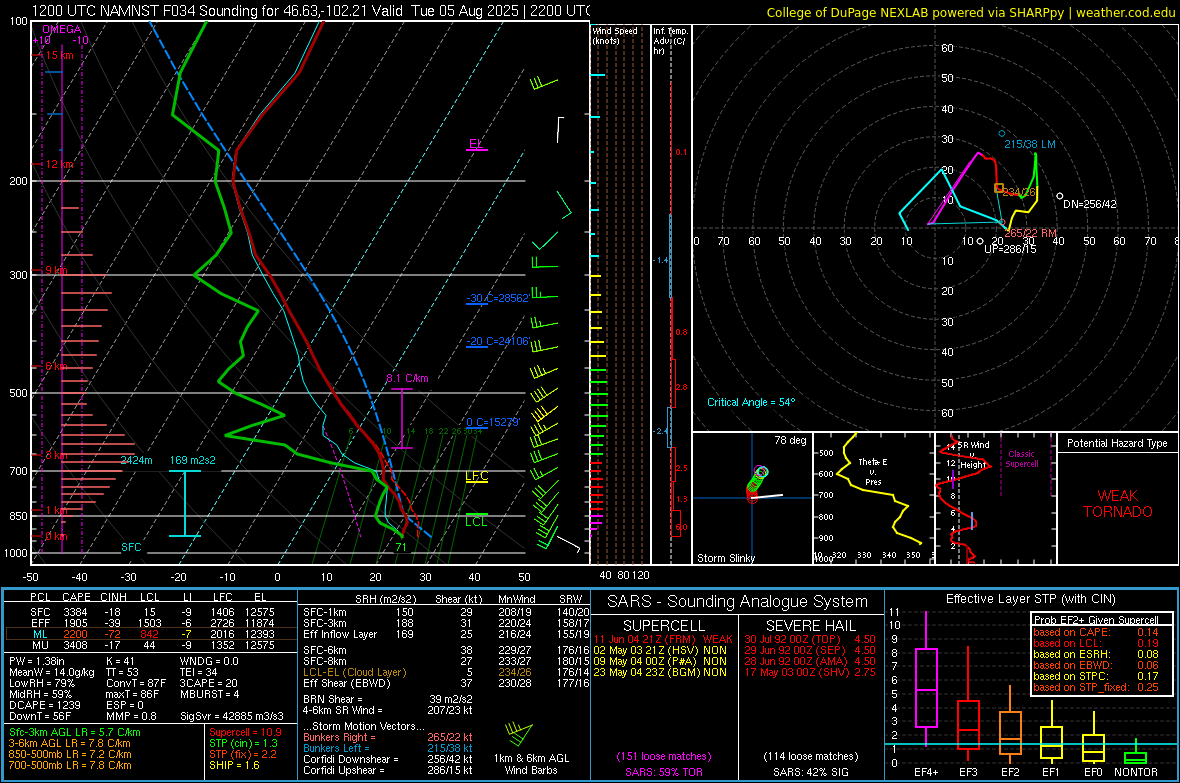Select the 'Eff Inflow Layer' row label
Viewport: 1180px width, 783px height.
pyautogui.click(x=340, y=634)
